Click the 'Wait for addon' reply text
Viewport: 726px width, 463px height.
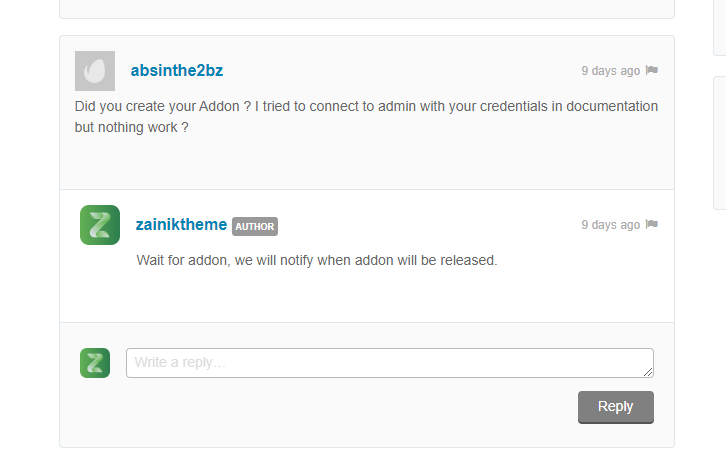(x=317, y=260)
